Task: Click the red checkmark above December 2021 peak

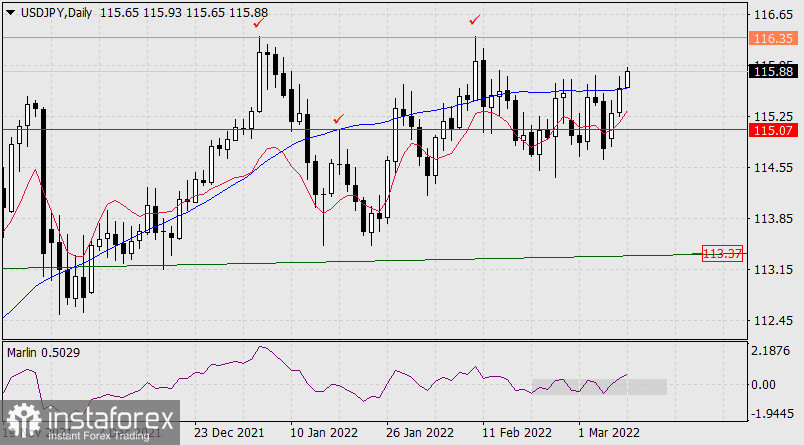Action: coord(260,22)
